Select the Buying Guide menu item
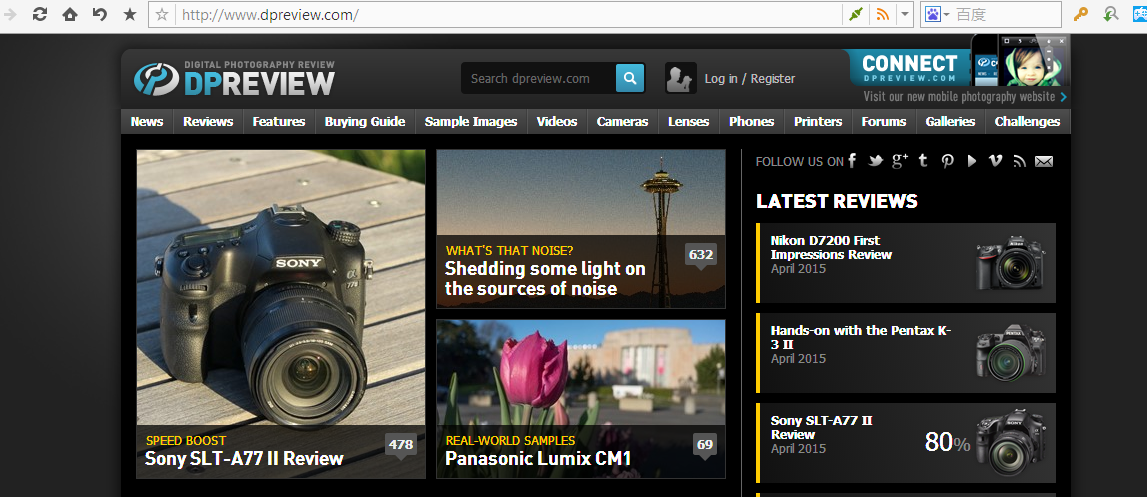This screenshot has height=497, width=1147. pos(365,122)
